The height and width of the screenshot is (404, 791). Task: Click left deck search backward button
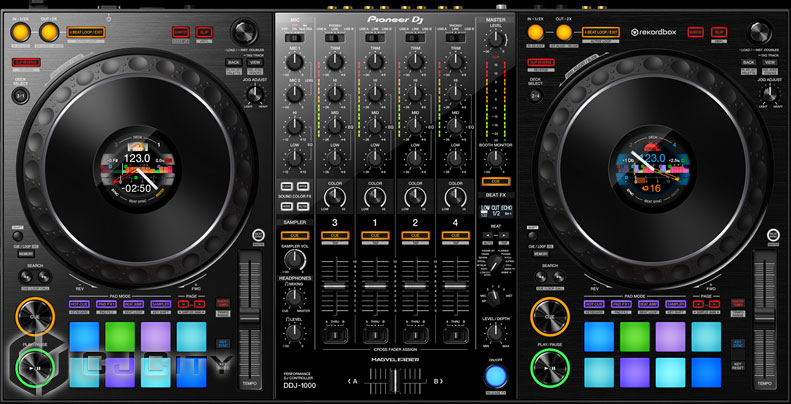coord(26,277)
